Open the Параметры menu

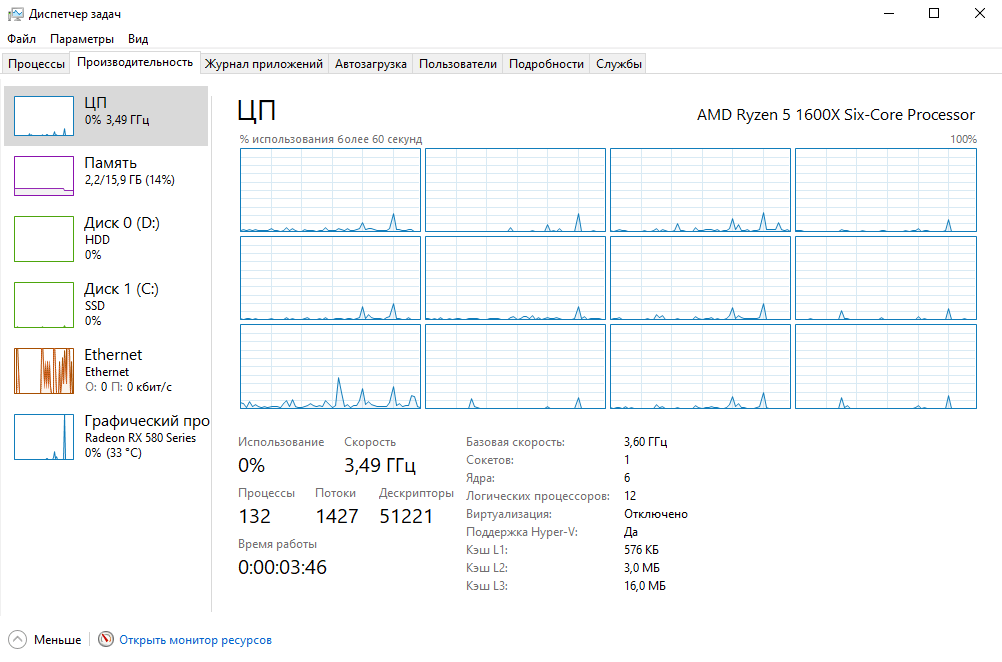(x=82, y=39)
